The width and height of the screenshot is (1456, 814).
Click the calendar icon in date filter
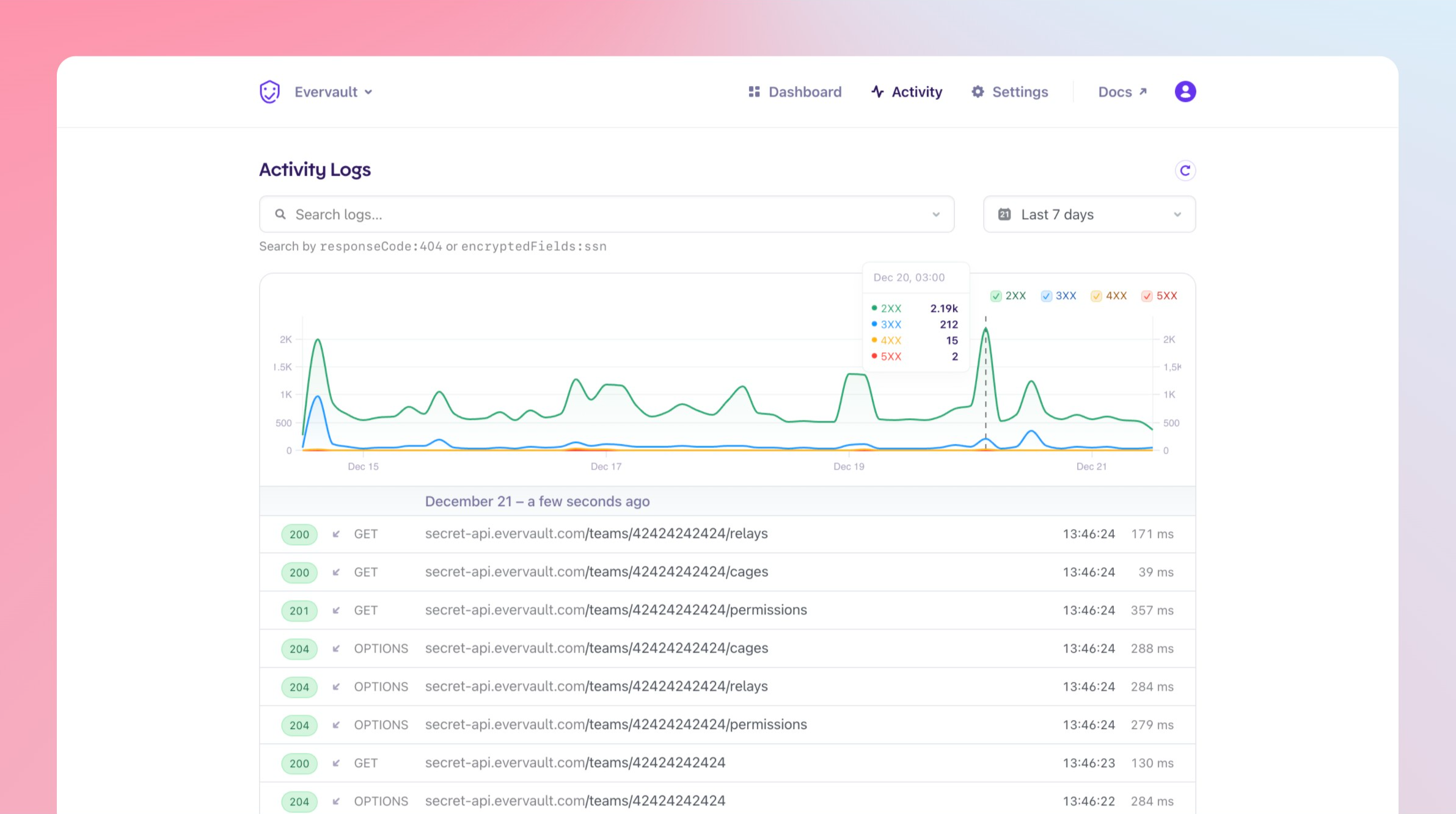1004,214
